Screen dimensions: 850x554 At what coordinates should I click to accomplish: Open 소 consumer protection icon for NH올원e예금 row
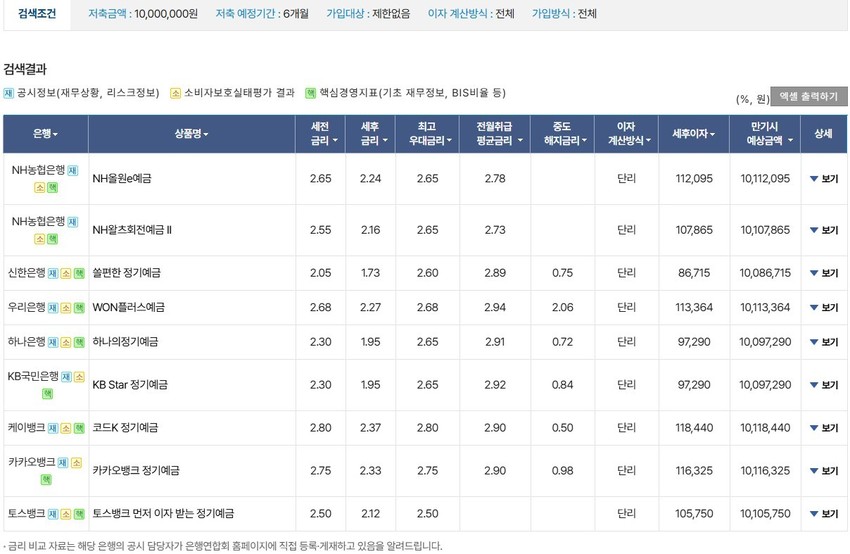(x=40, y=188)
